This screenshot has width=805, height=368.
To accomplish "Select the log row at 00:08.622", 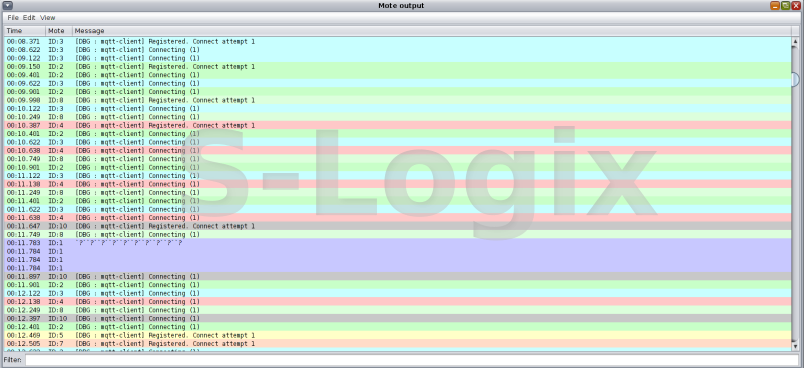I will (397, 50).
